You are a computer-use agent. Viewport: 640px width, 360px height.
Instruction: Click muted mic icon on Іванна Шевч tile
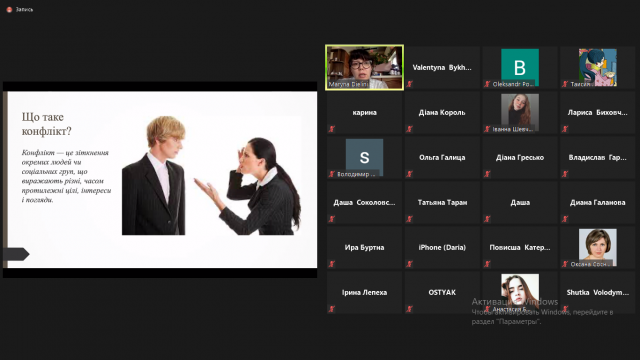(487, 129)
